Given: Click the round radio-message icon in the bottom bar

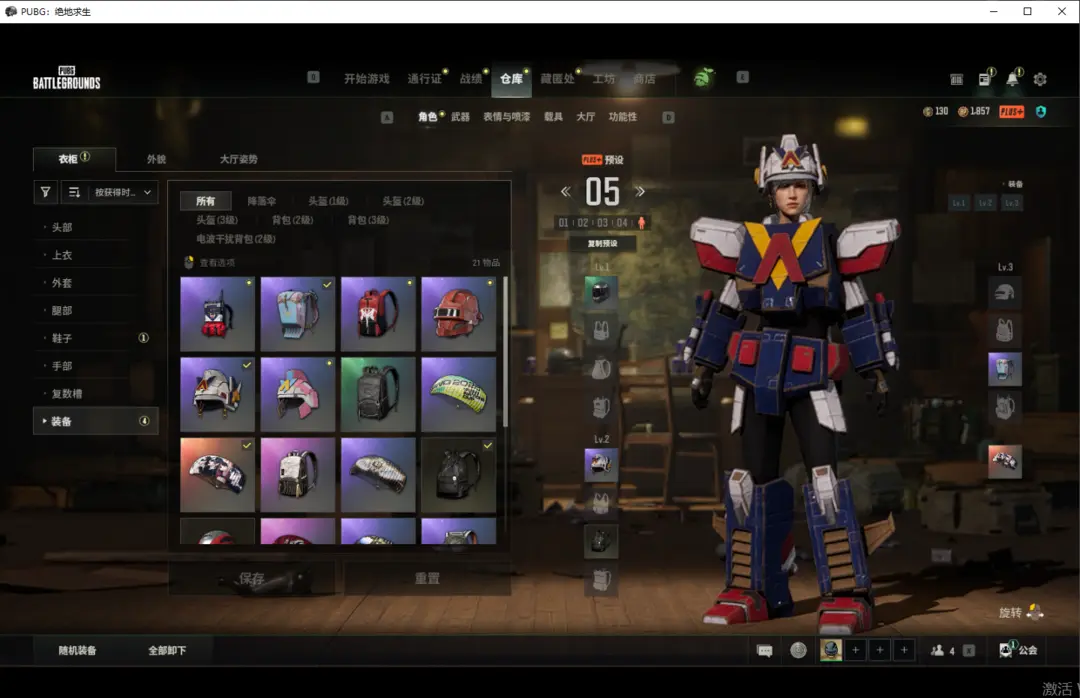Looking at the screenshot, I should [x=798, y=650].
